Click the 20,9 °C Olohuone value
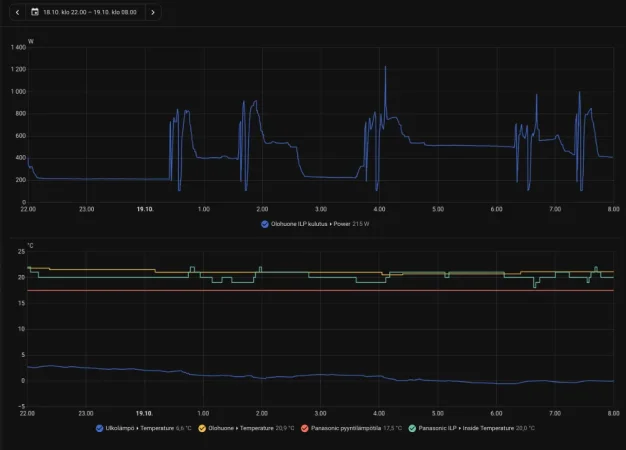 [285, 428]
